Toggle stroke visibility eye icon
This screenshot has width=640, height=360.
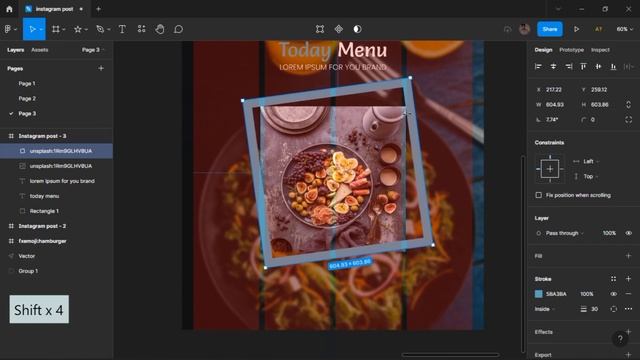click(613, 294)
